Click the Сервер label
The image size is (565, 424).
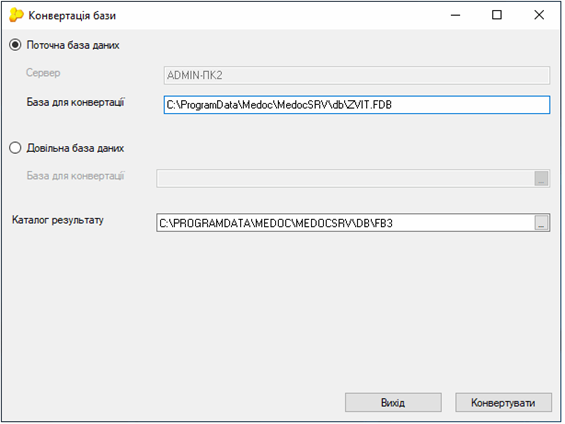43,73
